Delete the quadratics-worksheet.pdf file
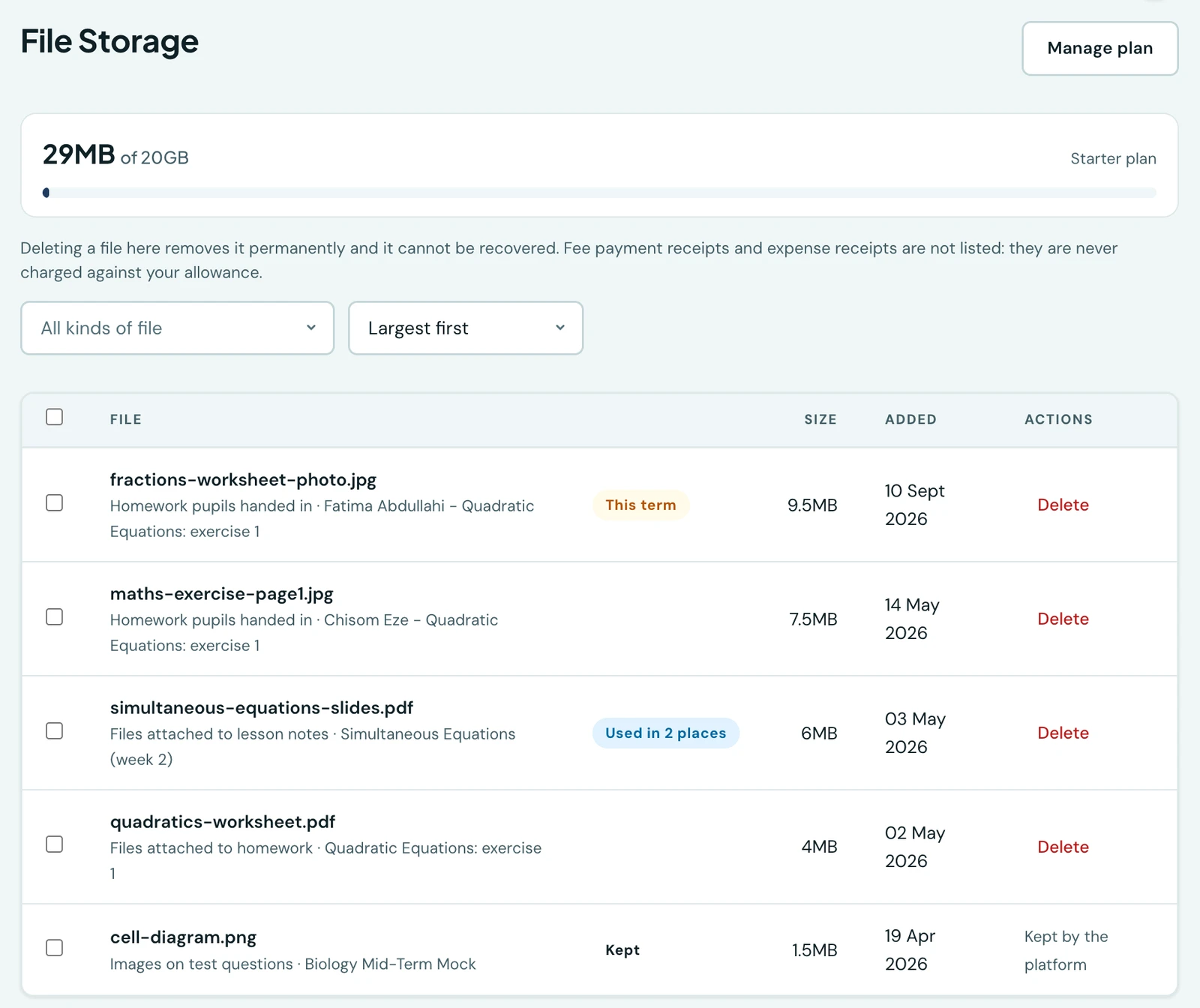1200x1008 pixels. click(x=1063, y=847)
